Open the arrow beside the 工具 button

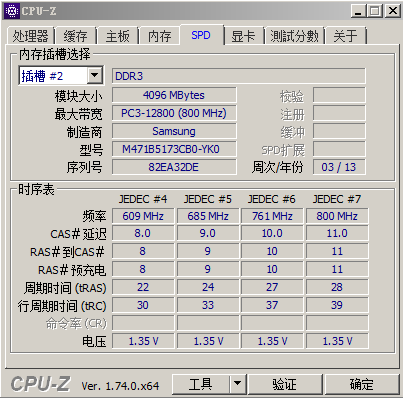tap(237, 383)
